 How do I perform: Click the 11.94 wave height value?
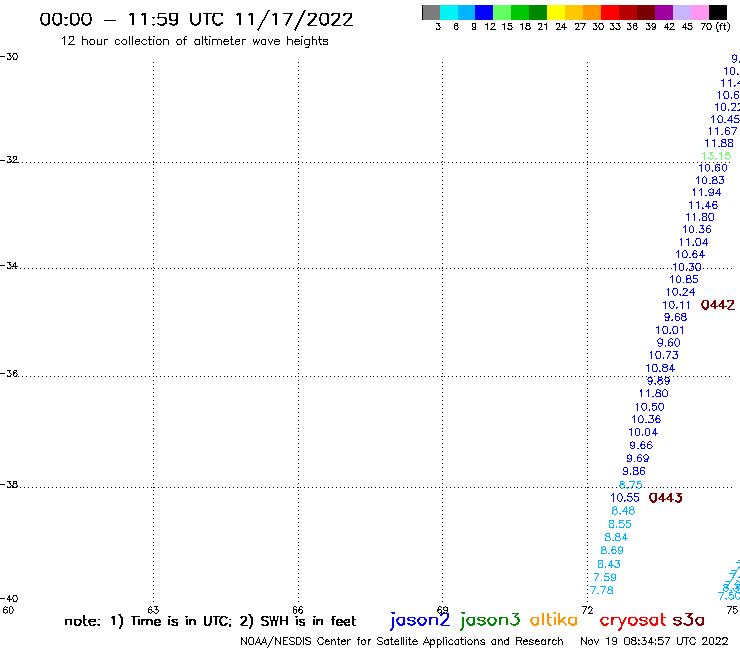(706, 192)
